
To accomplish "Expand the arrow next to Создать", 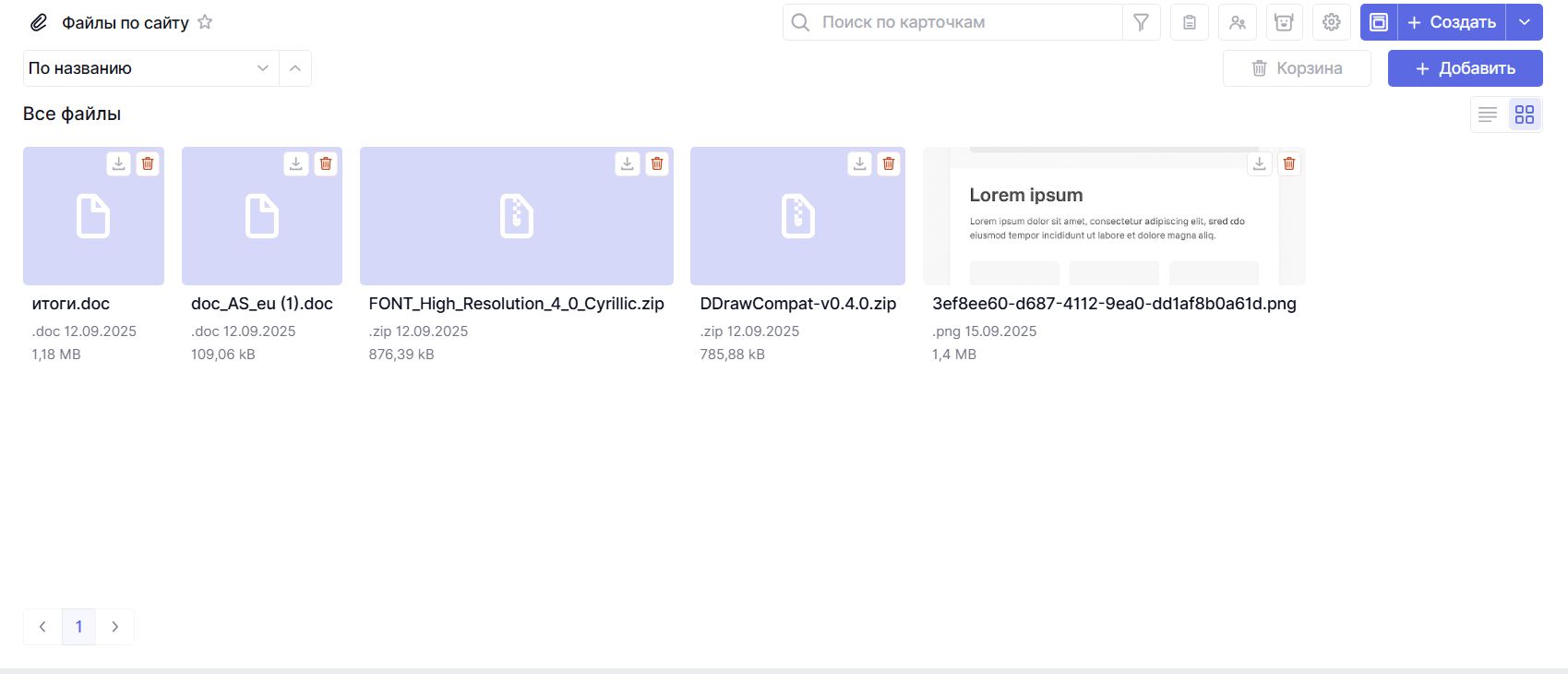I will [x=1525, y=22].
